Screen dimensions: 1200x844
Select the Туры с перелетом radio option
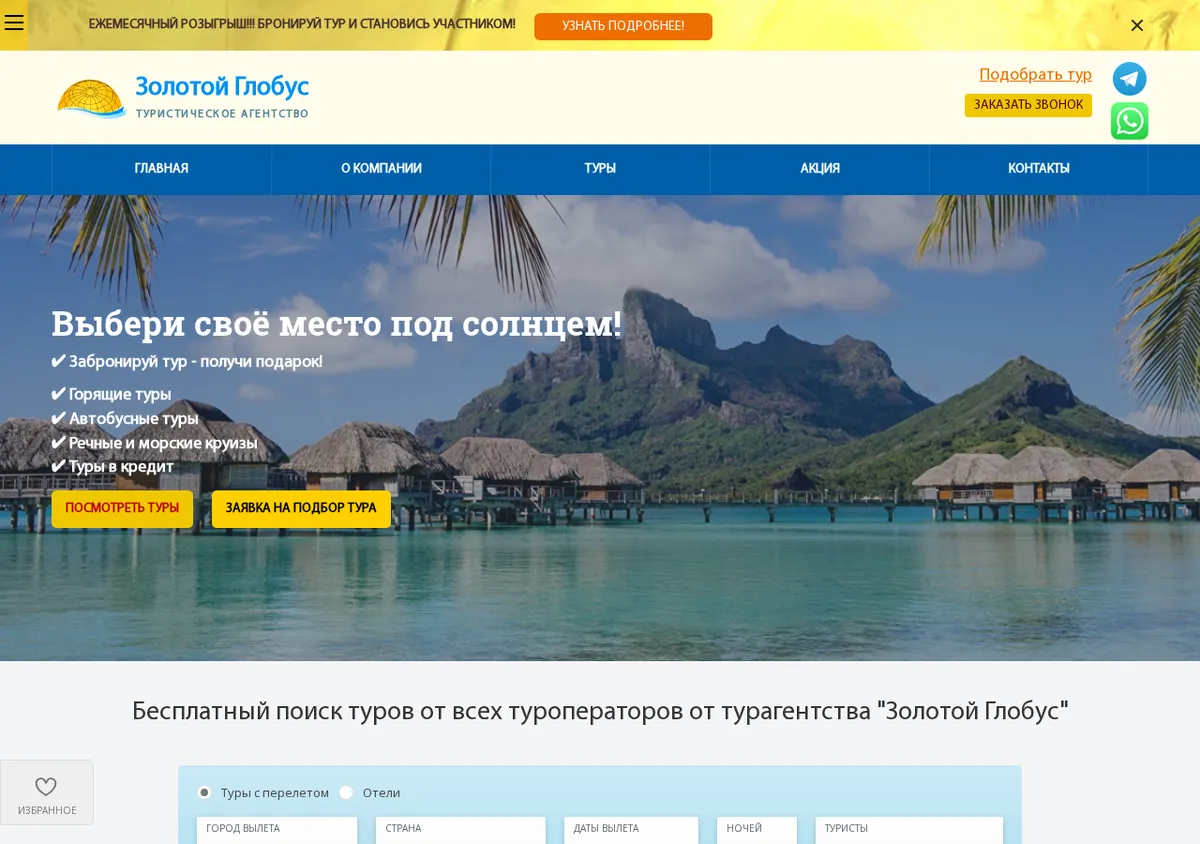(x=205, y=792)
